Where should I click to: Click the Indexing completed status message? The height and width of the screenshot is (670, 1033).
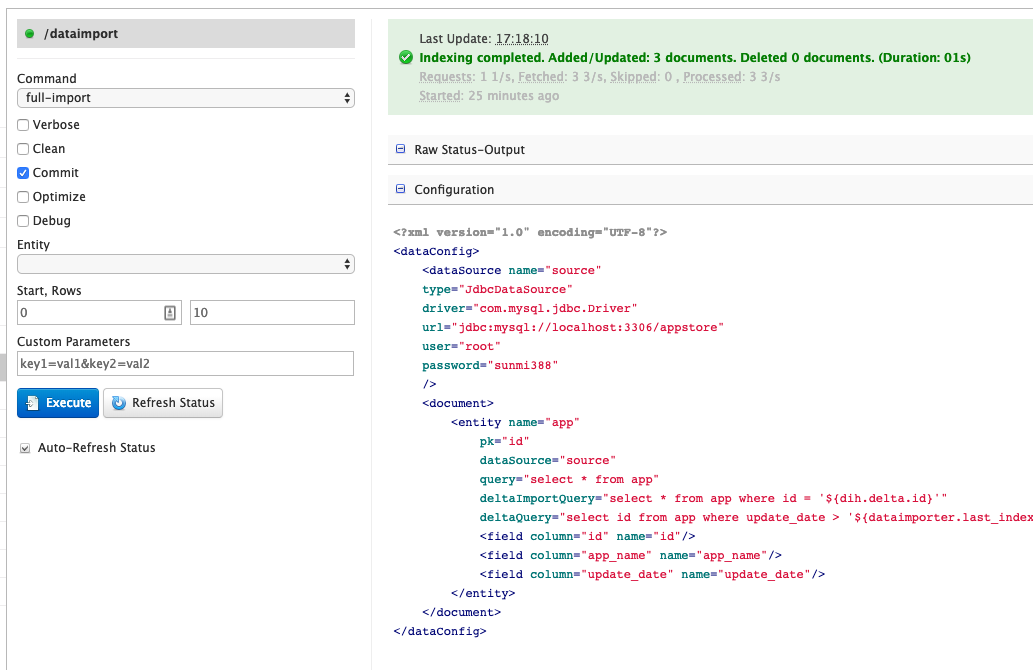pos(695,58)
